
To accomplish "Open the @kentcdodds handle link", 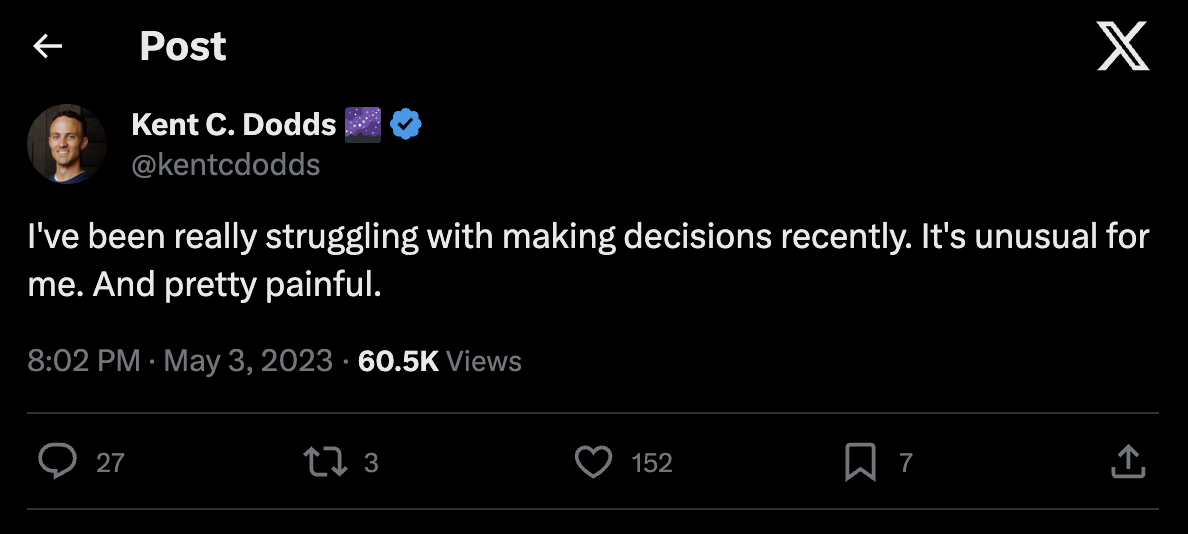I will point(225,164).
